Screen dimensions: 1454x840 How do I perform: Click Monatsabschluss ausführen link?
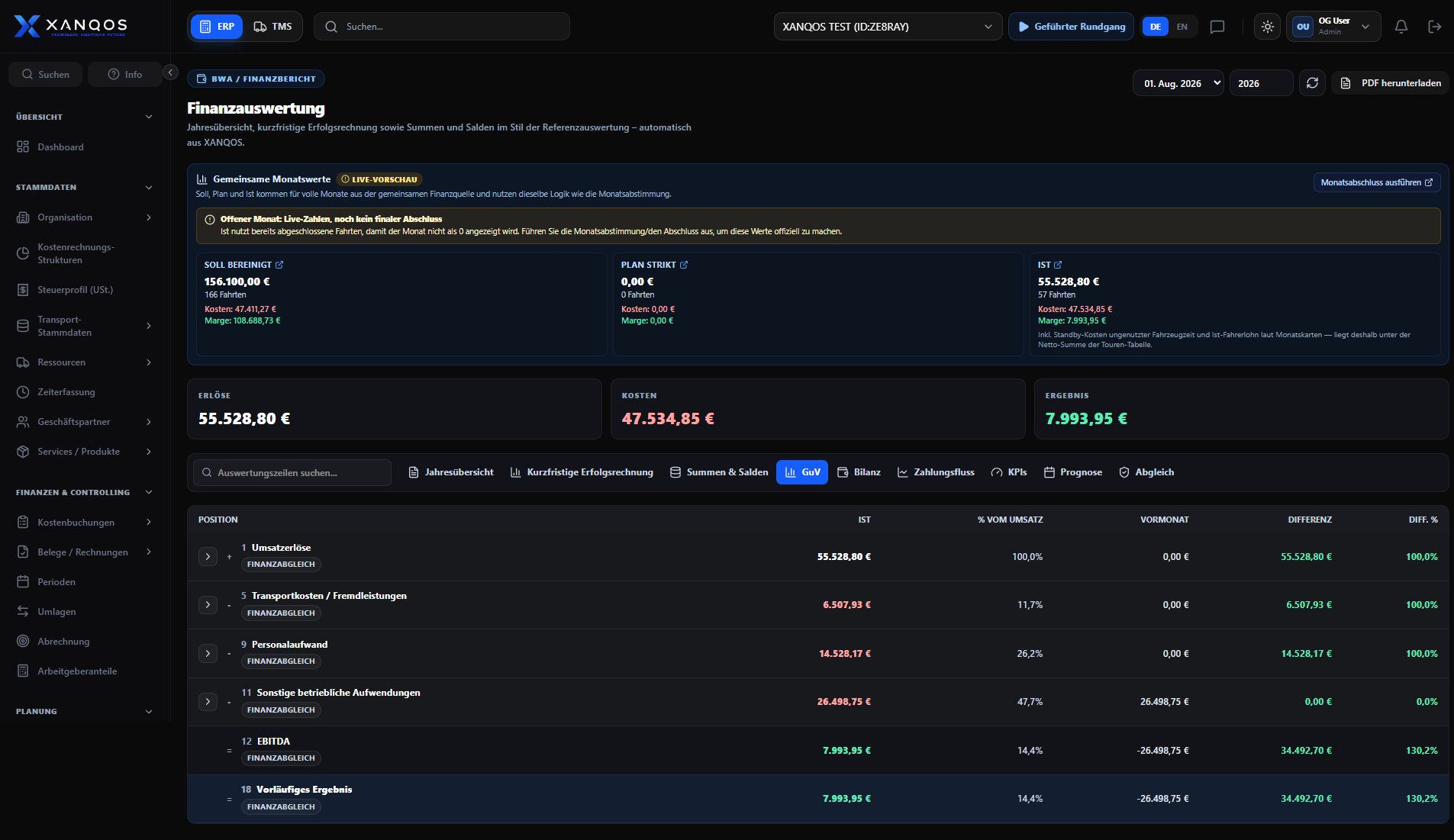pyautogui.click(x=1377, y=182)
